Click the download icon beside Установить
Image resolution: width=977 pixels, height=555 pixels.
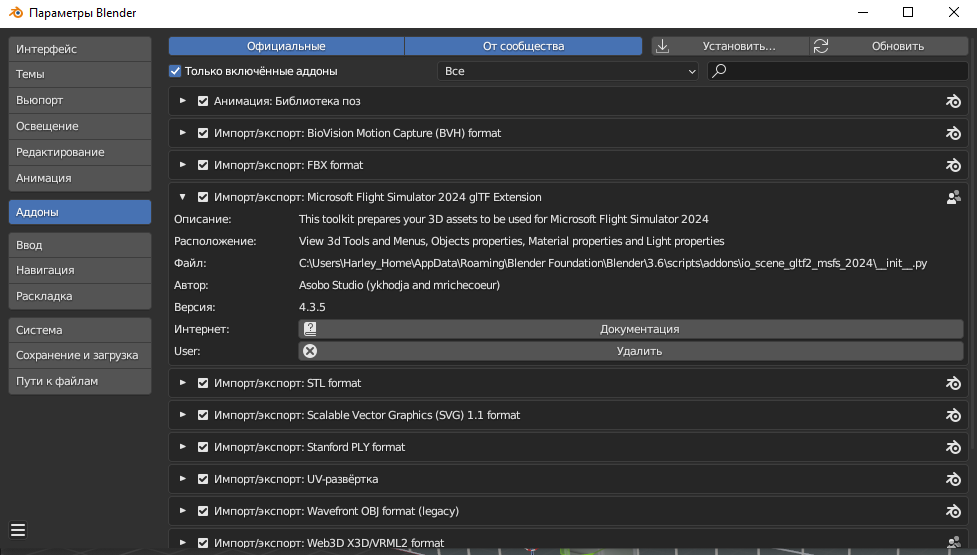coord(662,46)
